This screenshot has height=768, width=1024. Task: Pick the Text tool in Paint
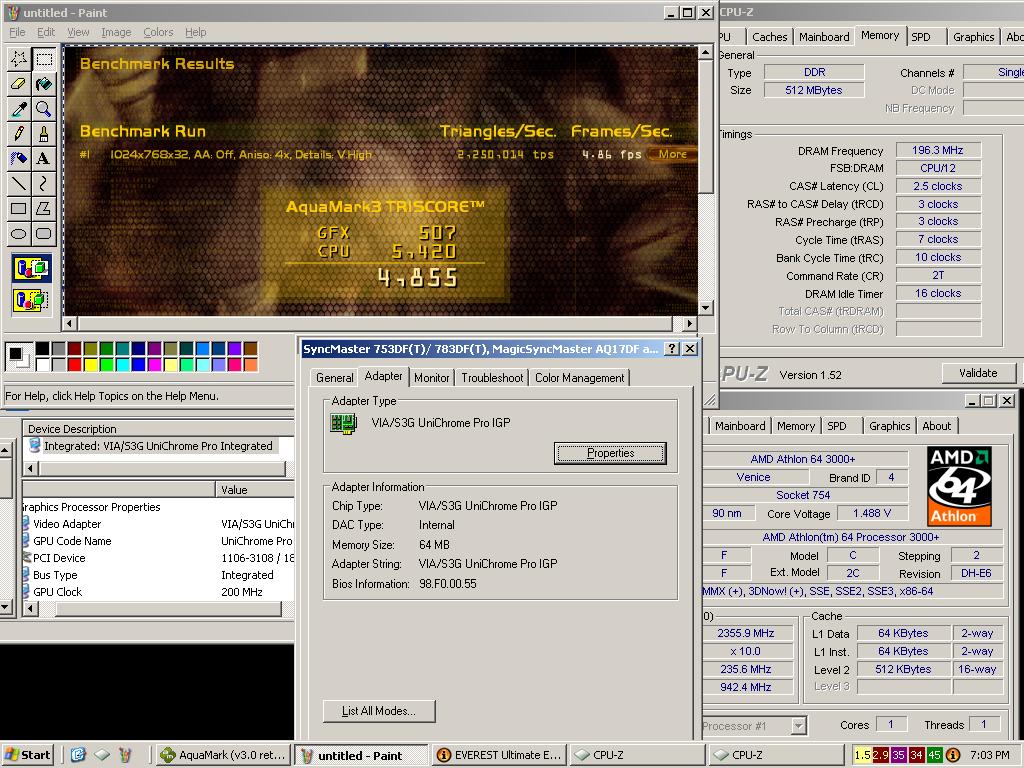(x=44, y=159)
